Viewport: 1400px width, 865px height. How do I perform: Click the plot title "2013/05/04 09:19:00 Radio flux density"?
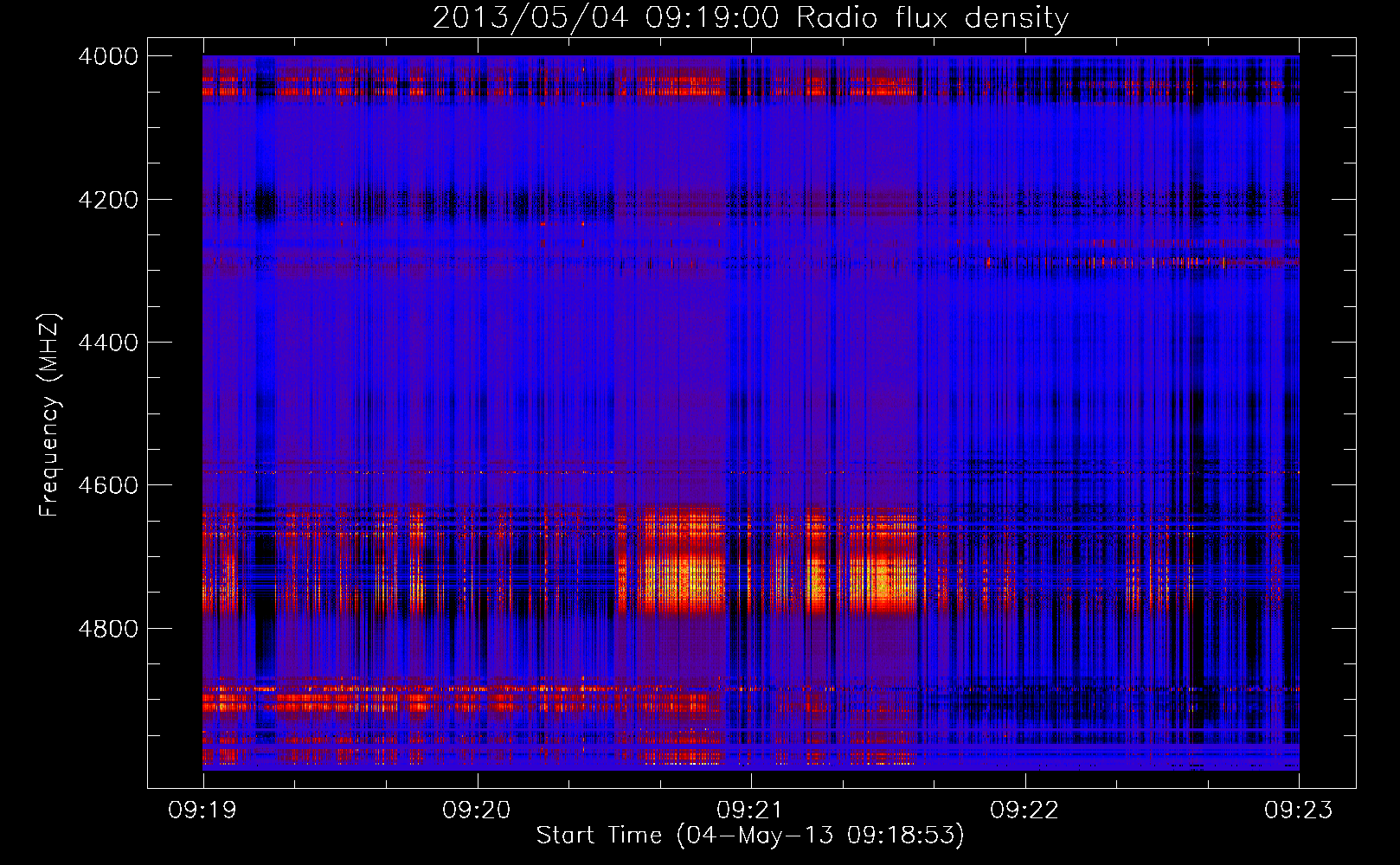[750, 17]
